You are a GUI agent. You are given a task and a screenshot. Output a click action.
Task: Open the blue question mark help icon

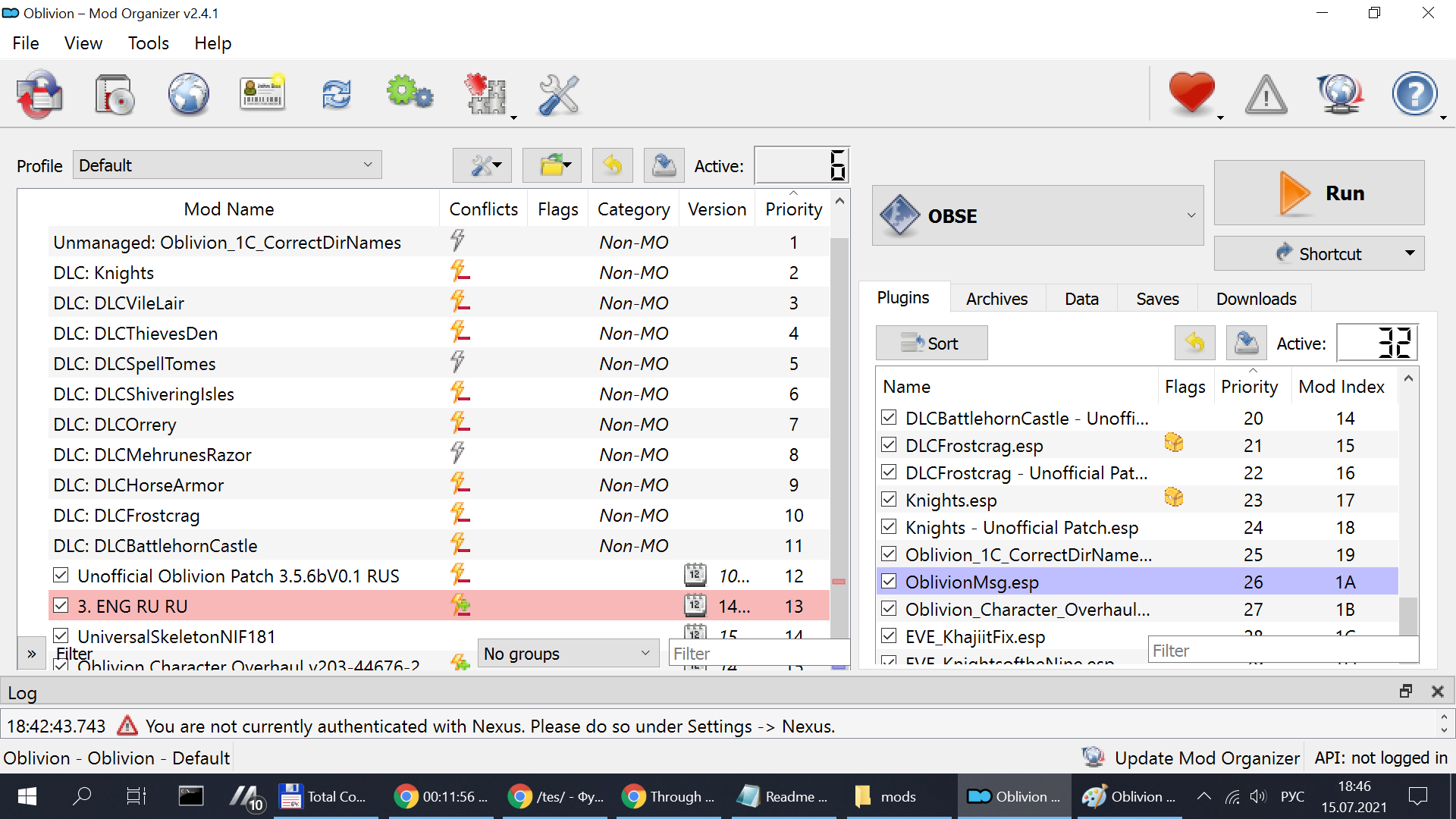coord(1414,94)
